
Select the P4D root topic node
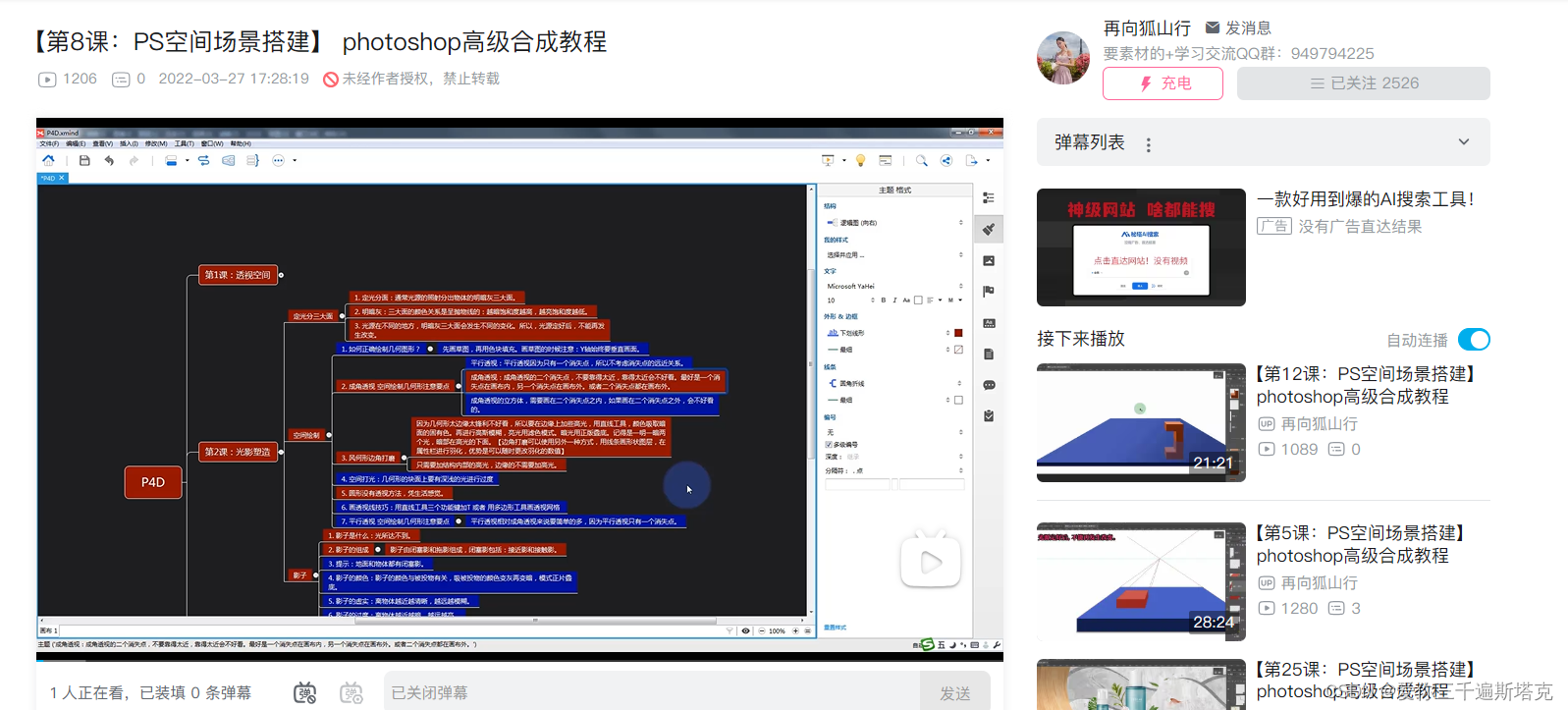pos(153,482)
